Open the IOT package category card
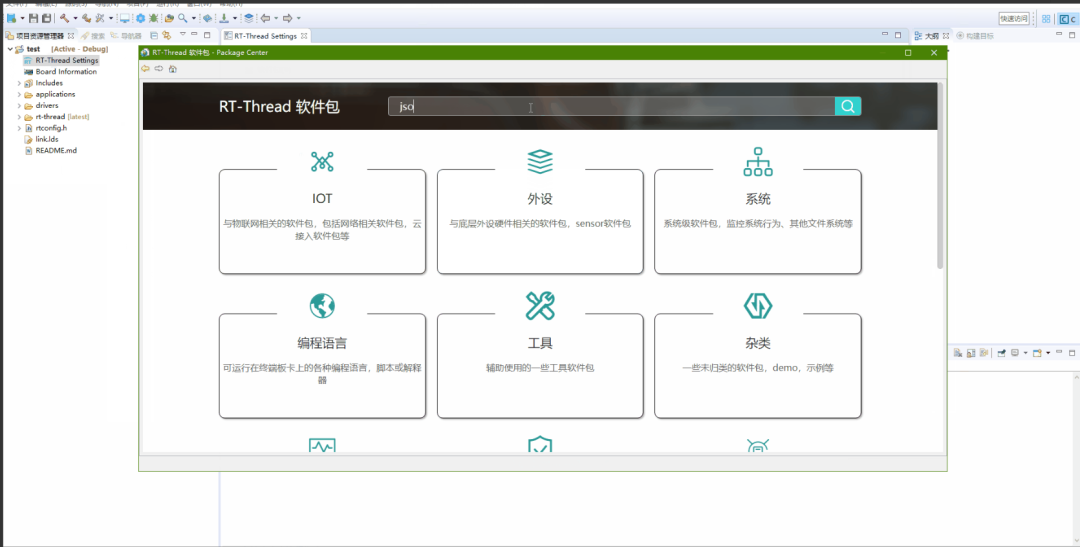Viewport: 1080px width, 547px height. 322,221
